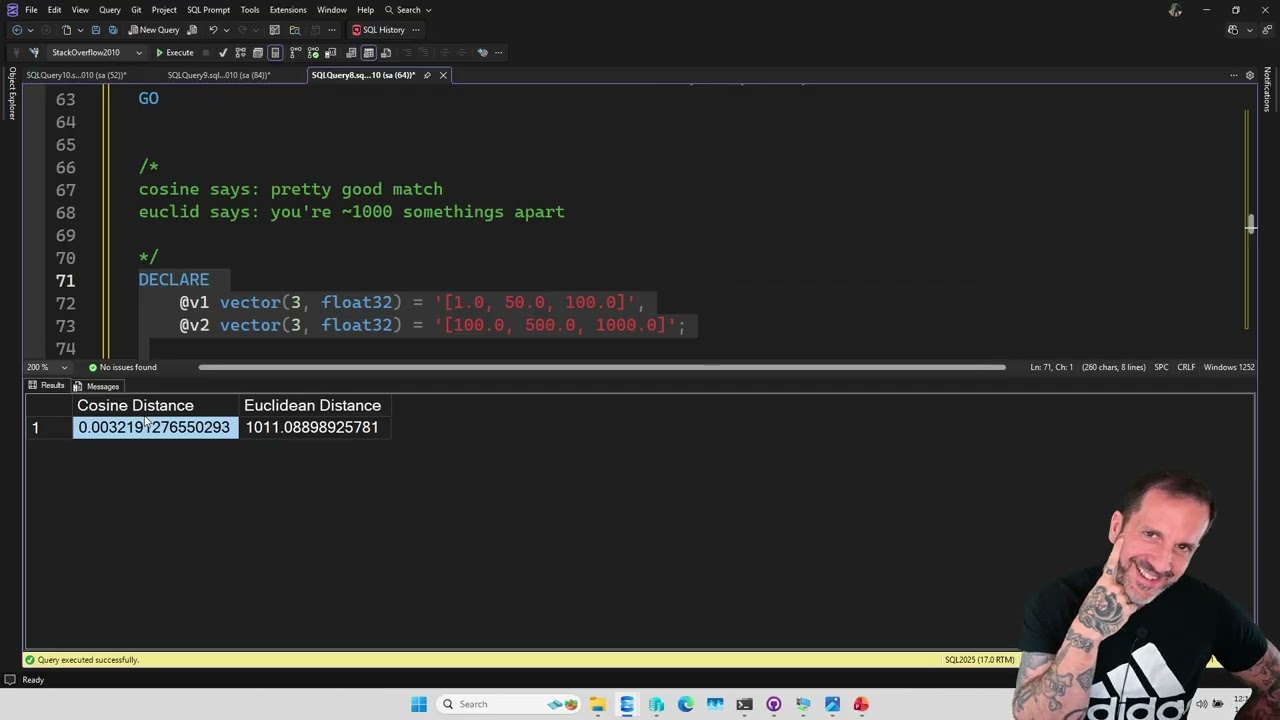
Task: Open File Explorer from the taskbar
Action: (597, 704)
